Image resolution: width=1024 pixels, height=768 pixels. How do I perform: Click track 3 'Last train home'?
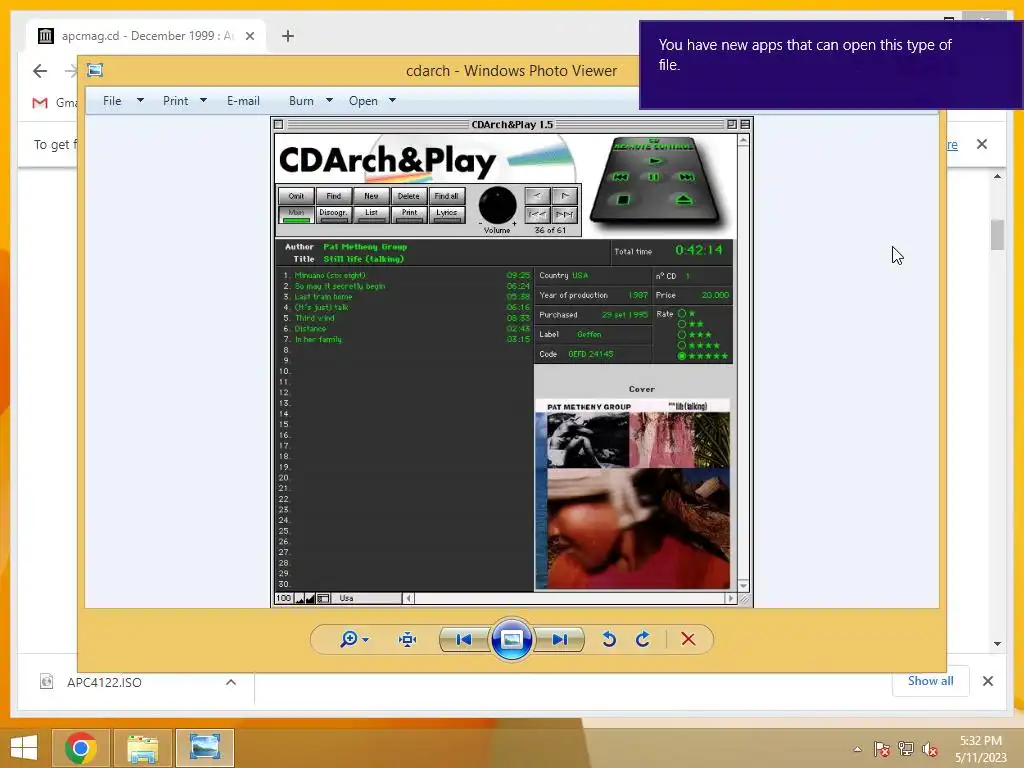323,296
